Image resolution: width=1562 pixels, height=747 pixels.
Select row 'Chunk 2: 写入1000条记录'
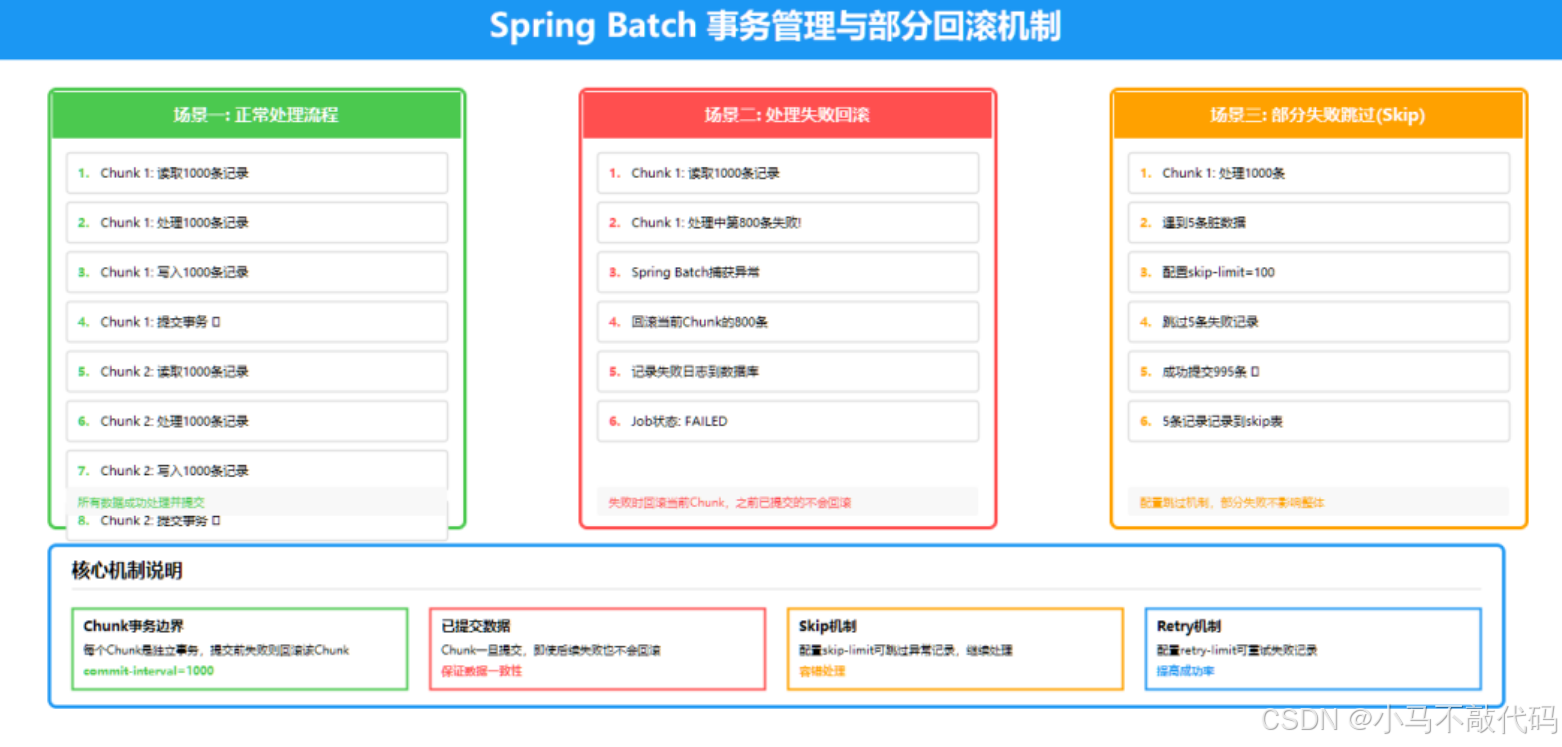(x=257, y=470)
